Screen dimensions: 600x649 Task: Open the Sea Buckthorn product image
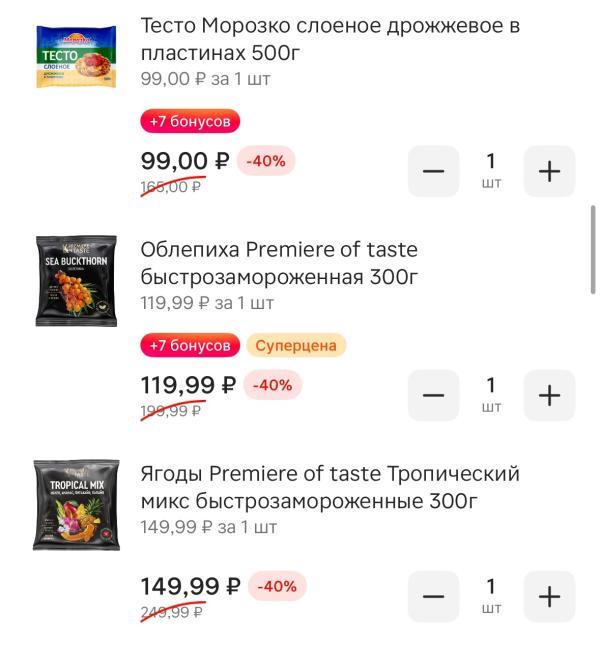[77, 281]
